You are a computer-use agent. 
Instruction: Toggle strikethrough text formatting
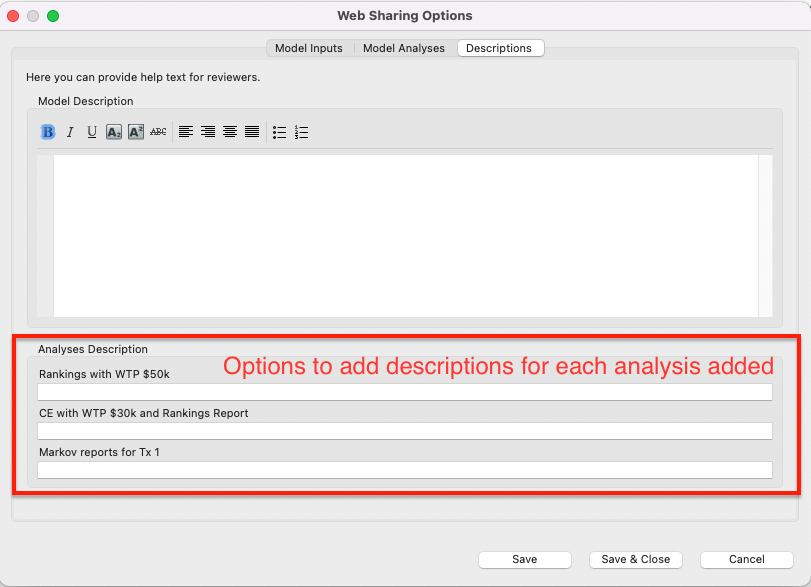(x=158, y=132)
